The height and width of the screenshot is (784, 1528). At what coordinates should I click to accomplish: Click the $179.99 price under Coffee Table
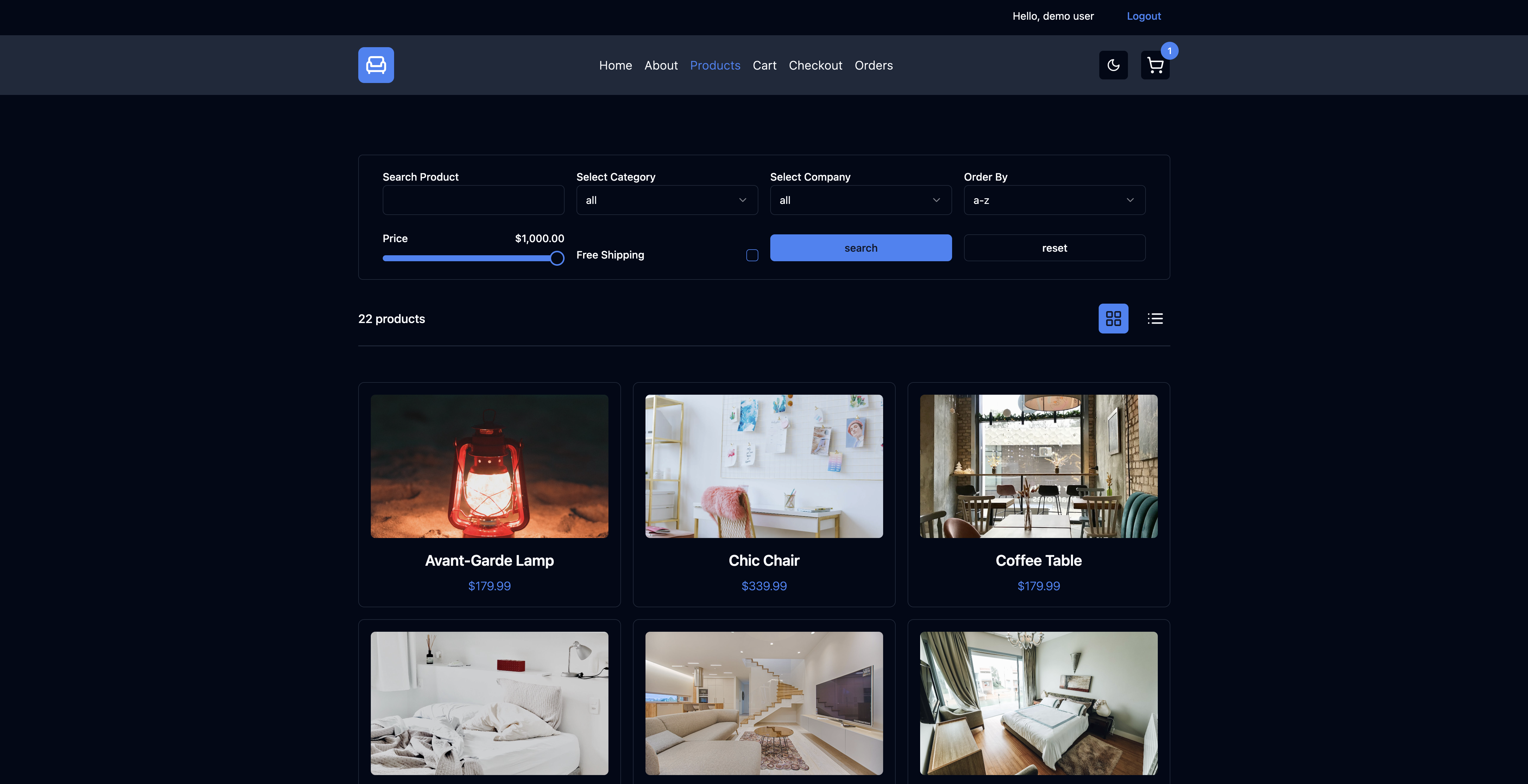[x=1038, y=586]
